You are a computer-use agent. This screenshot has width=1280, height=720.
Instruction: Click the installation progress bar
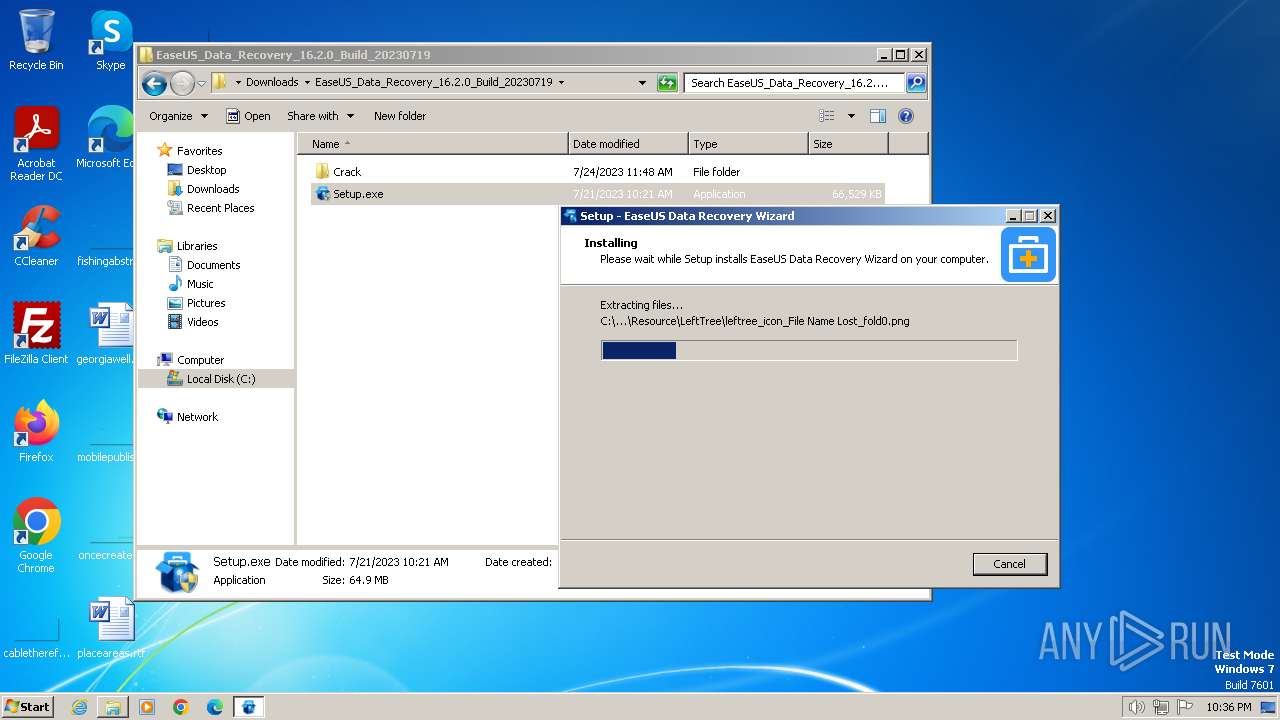tap(809, 350)
